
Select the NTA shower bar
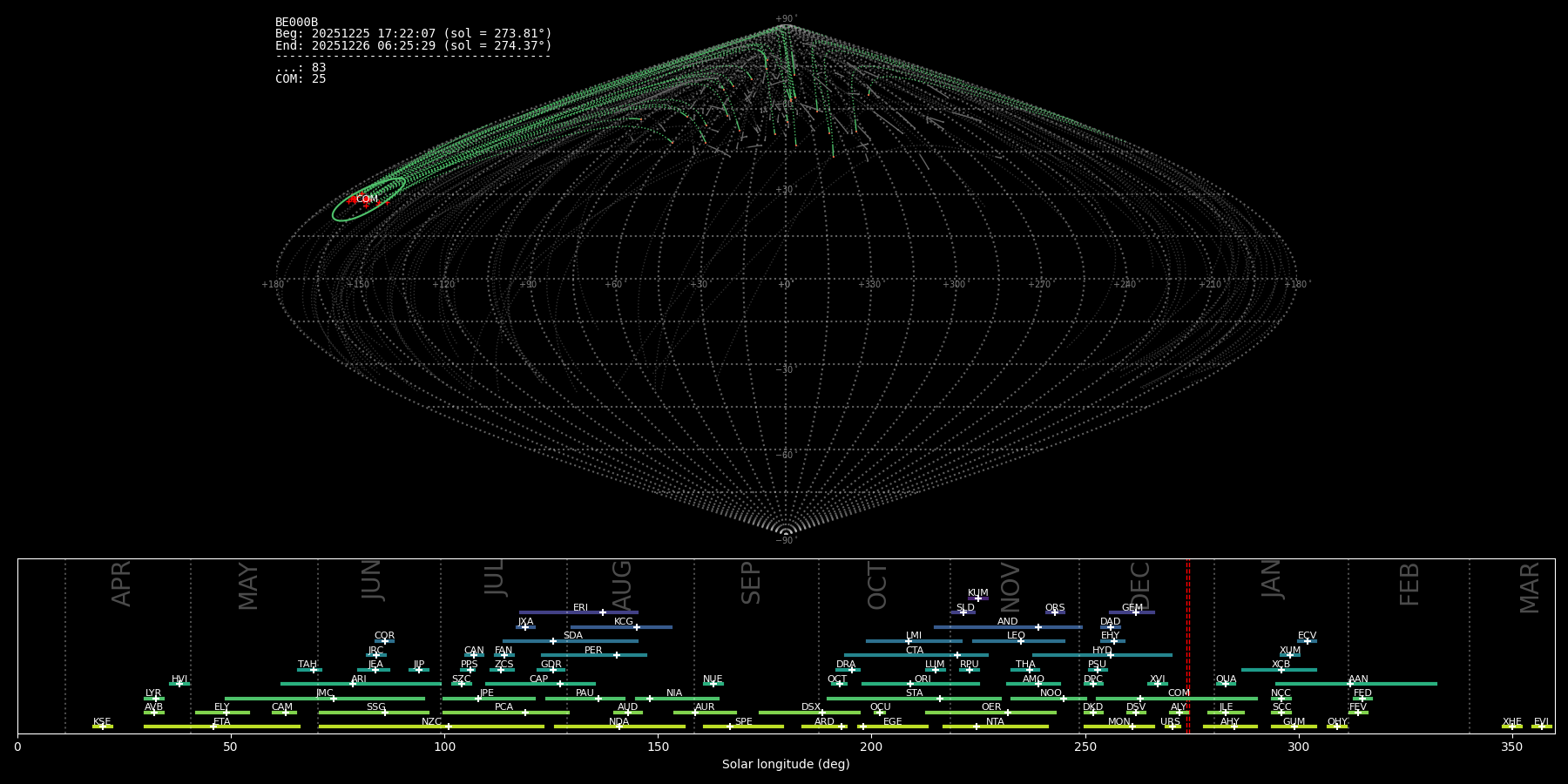pyautogui.click(x=995, y=727)
